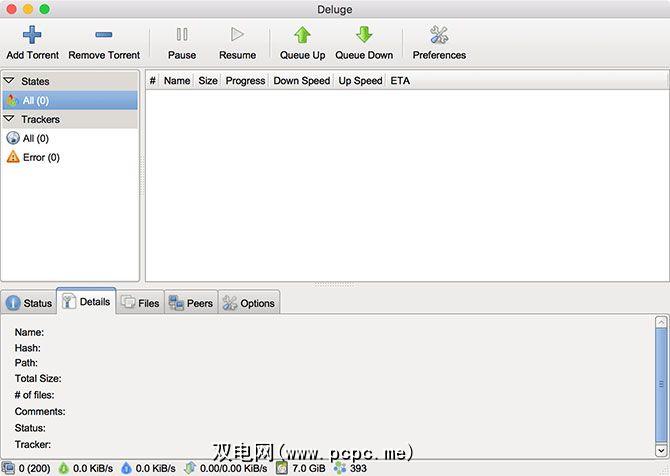The height and width of the screenshot is (476, 670).
Task: Click the details panel scrollbar thumb
Action: (661, 385)
